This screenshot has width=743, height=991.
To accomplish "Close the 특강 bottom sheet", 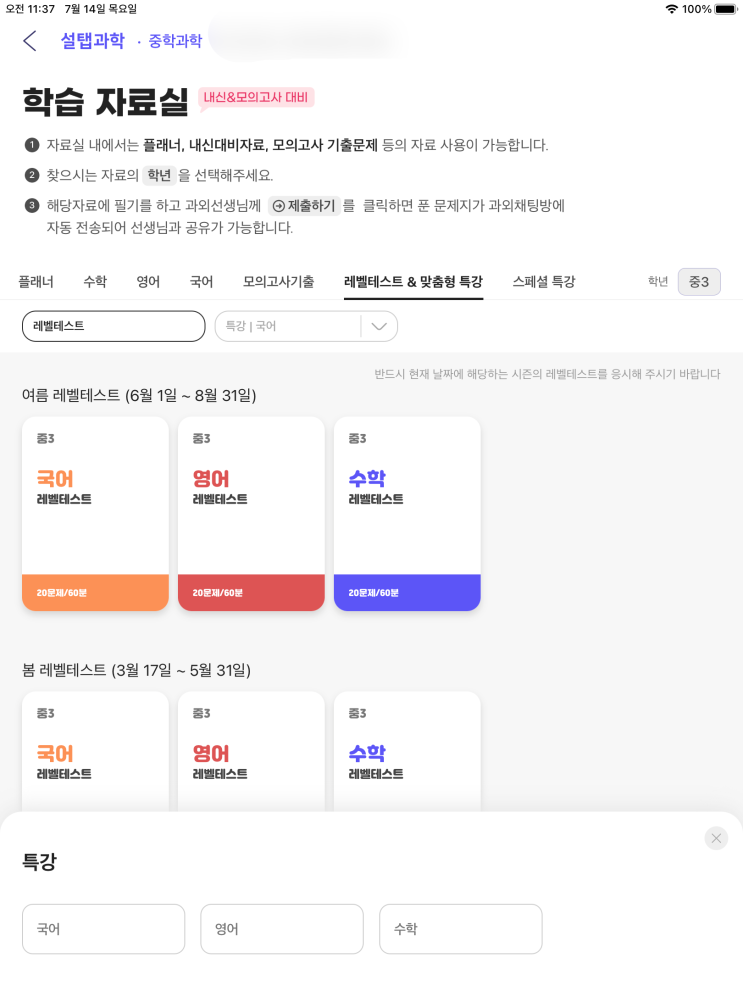I will coord(716,838).
